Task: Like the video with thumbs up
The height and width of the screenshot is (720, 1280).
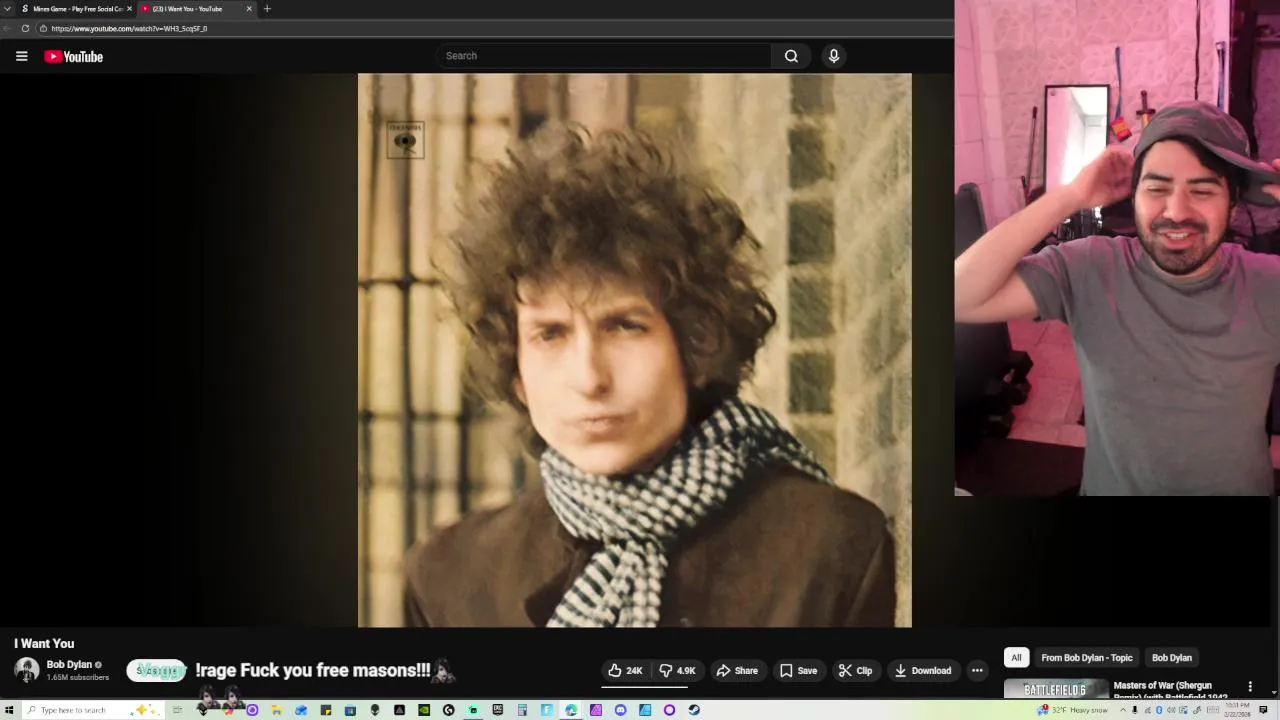Action: tap(625, 671)
